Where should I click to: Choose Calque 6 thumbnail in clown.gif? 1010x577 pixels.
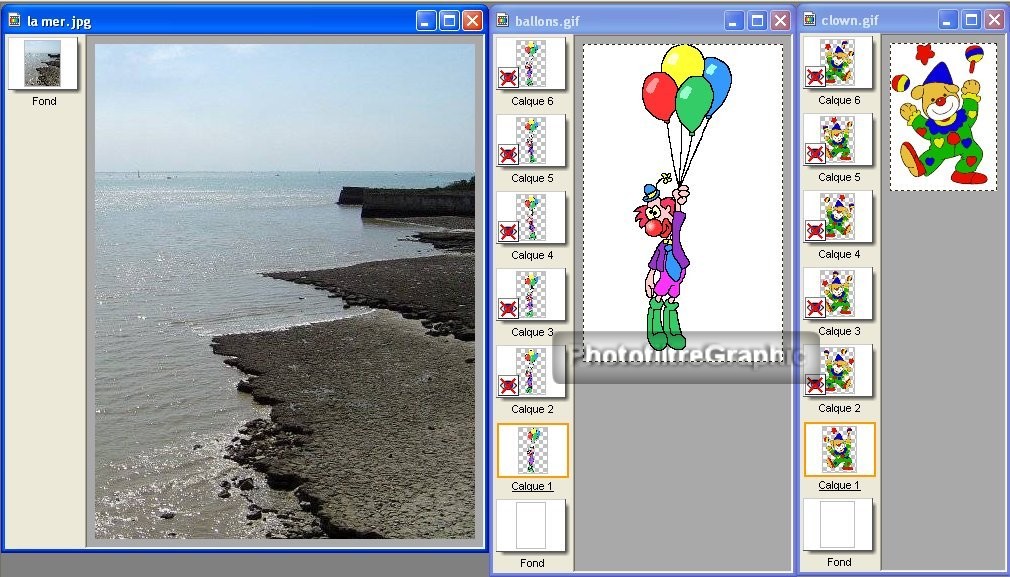pos(839,63)
